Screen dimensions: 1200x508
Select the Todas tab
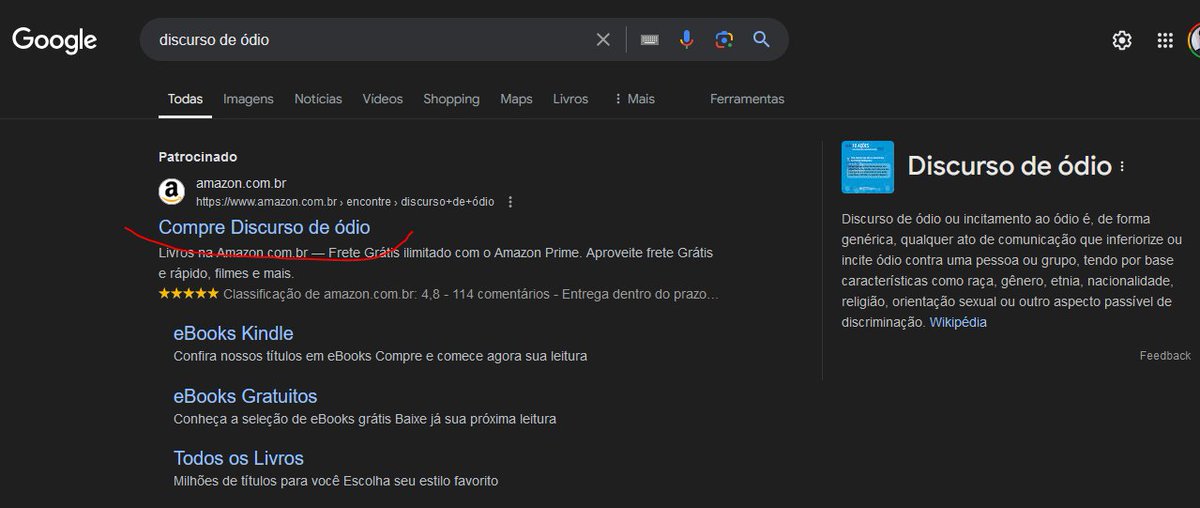185,99
